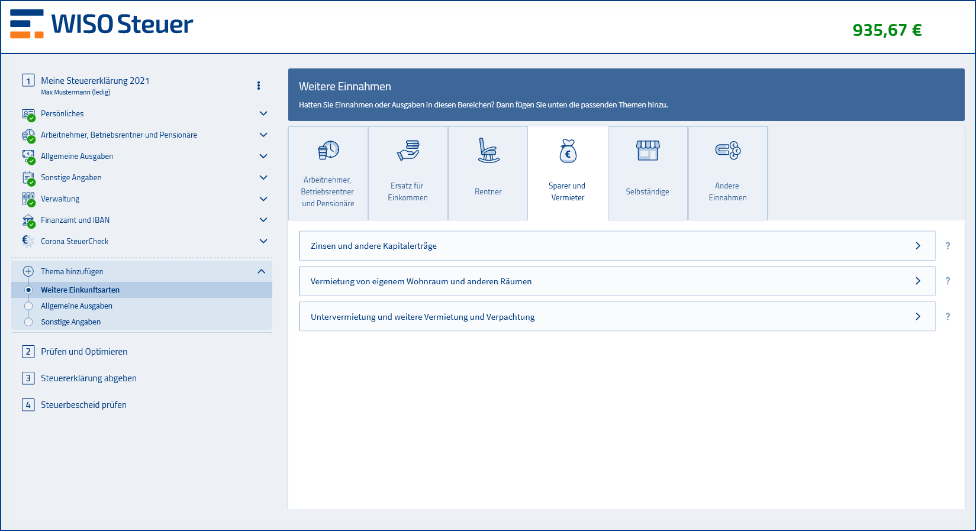This screenshot has width=976, height=531.
Task: Open step 2 Prüfen und Optimieren
Action: click(84, 352)
